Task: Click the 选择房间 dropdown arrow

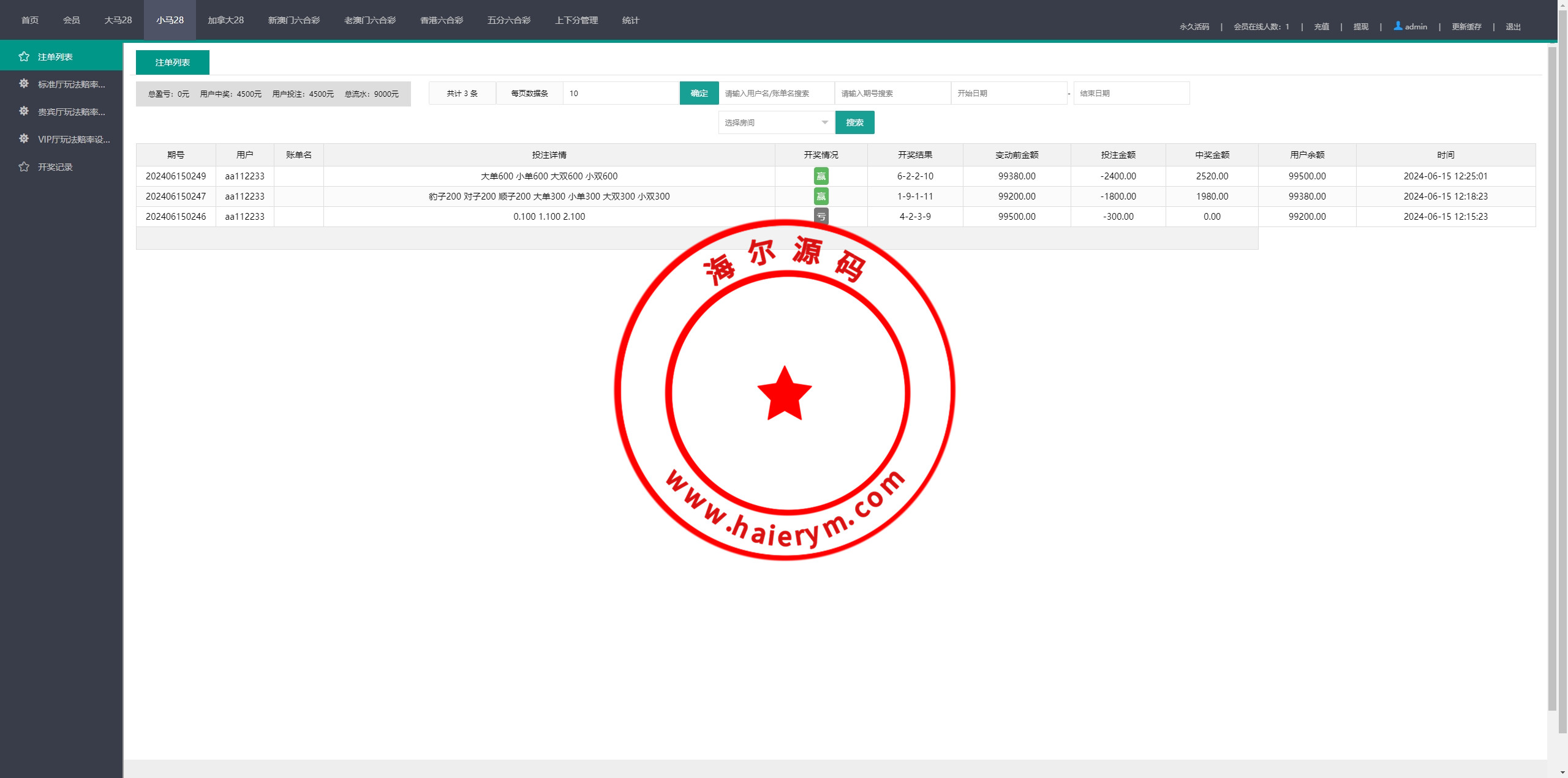Action: pyautogui.click(x=824, y=122)
